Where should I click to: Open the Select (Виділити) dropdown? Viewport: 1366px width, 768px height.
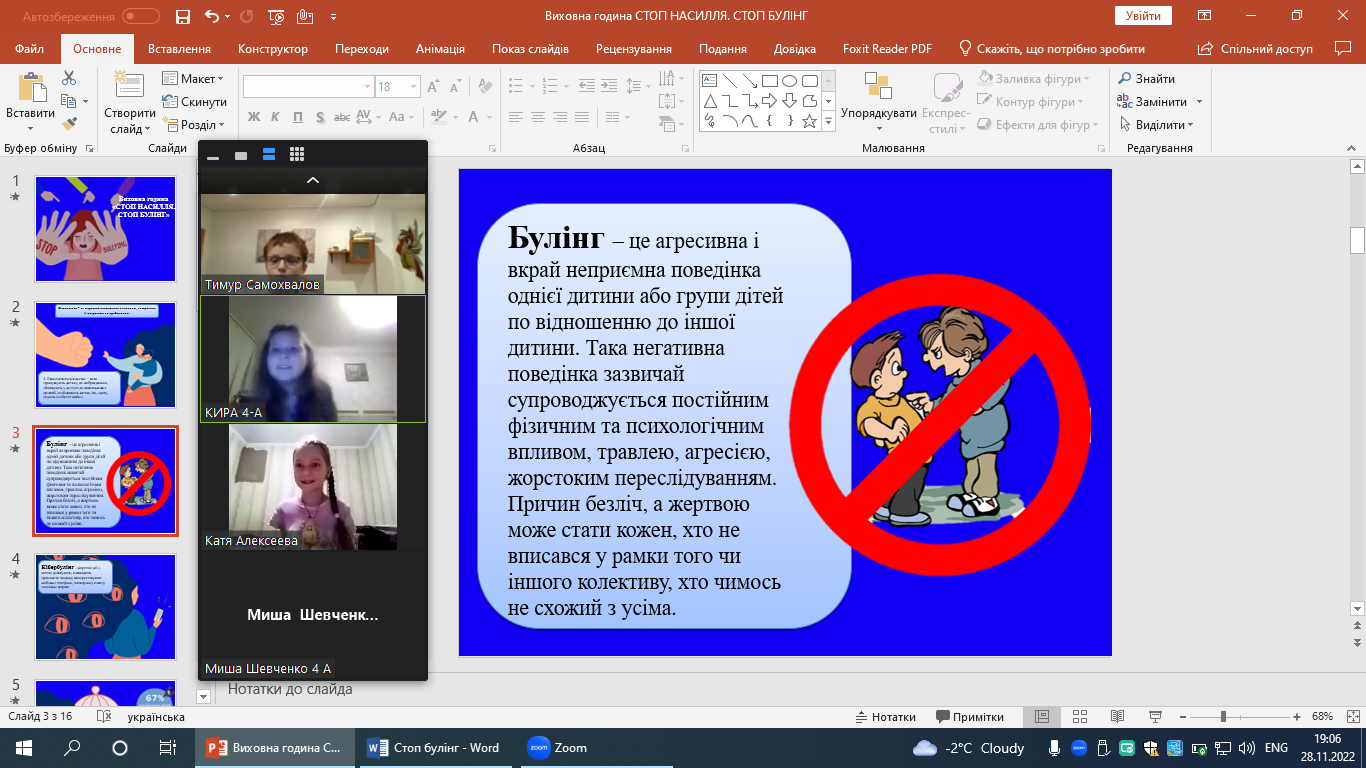coord(1157,125)
